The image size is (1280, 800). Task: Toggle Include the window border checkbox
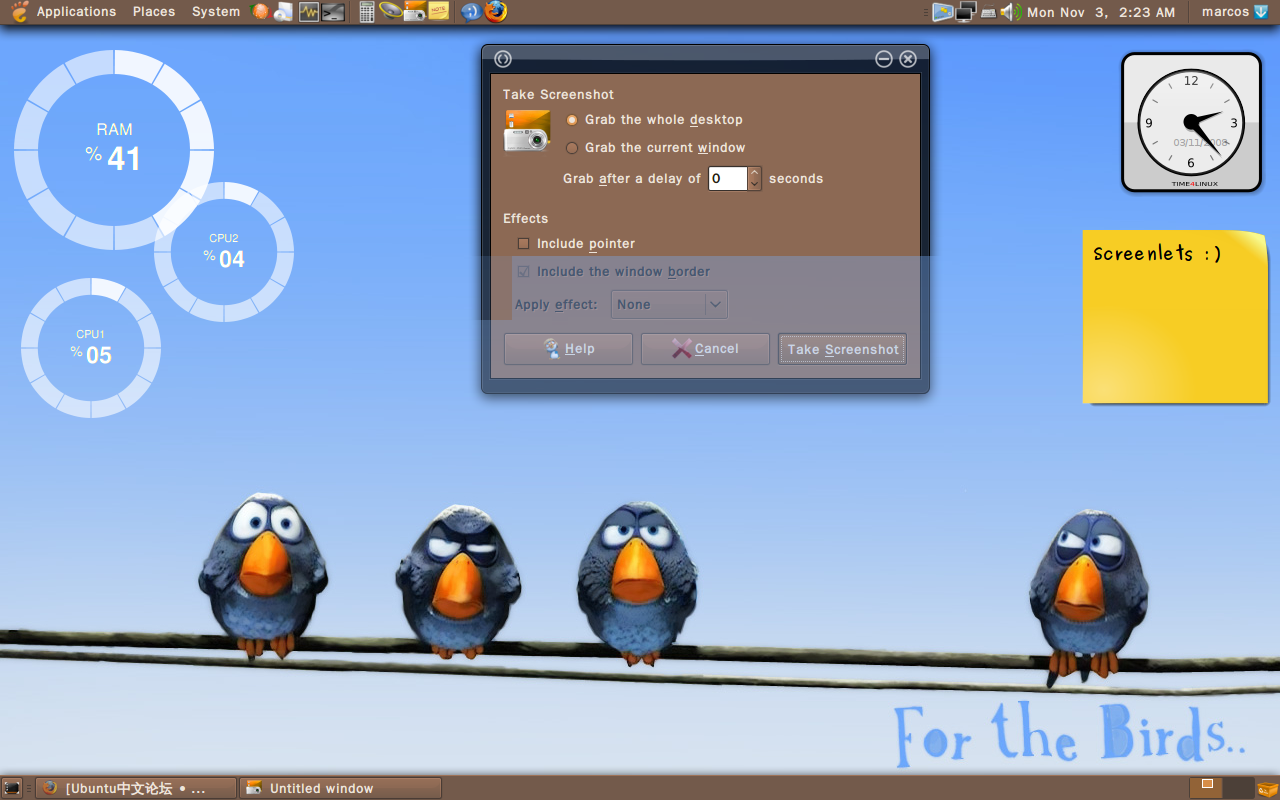click(x=613, y=272)
